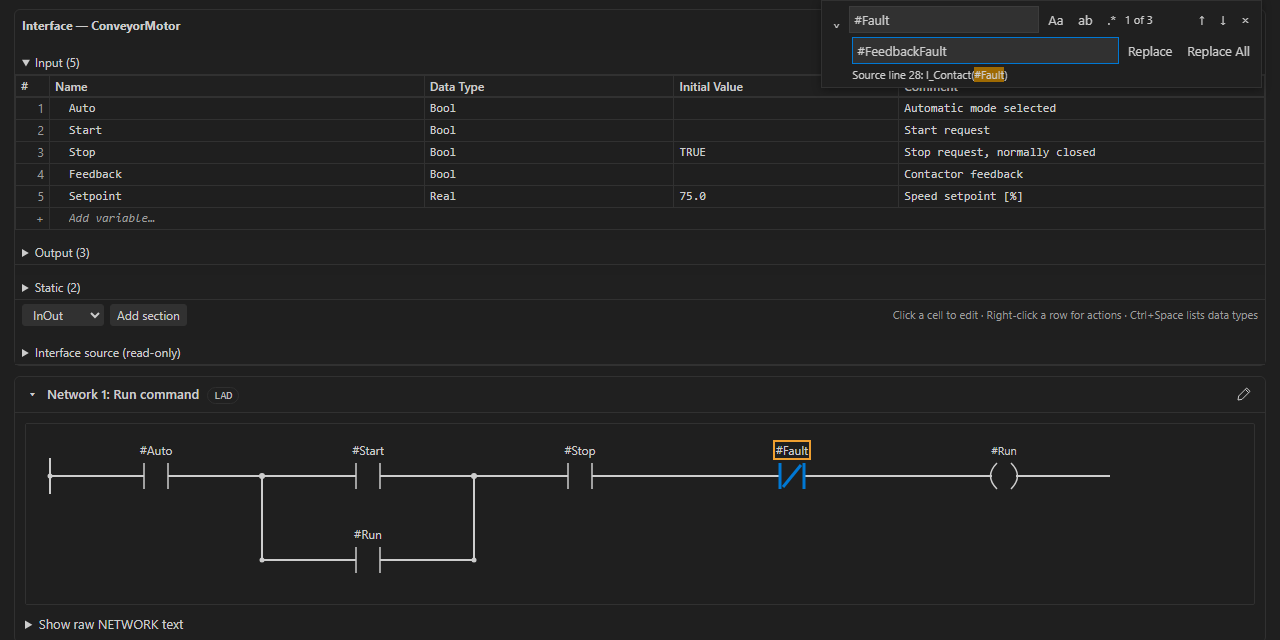Click the replace field containing #FeedbackFault
Viewport: 1280px width, 640px height.
pos(985,51)
